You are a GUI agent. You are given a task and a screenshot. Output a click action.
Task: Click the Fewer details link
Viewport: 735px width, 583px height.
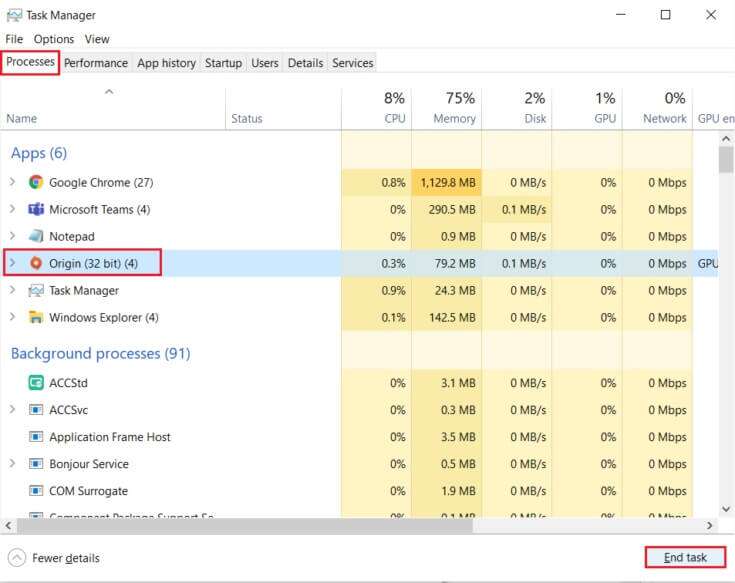[x=66, y=558]
